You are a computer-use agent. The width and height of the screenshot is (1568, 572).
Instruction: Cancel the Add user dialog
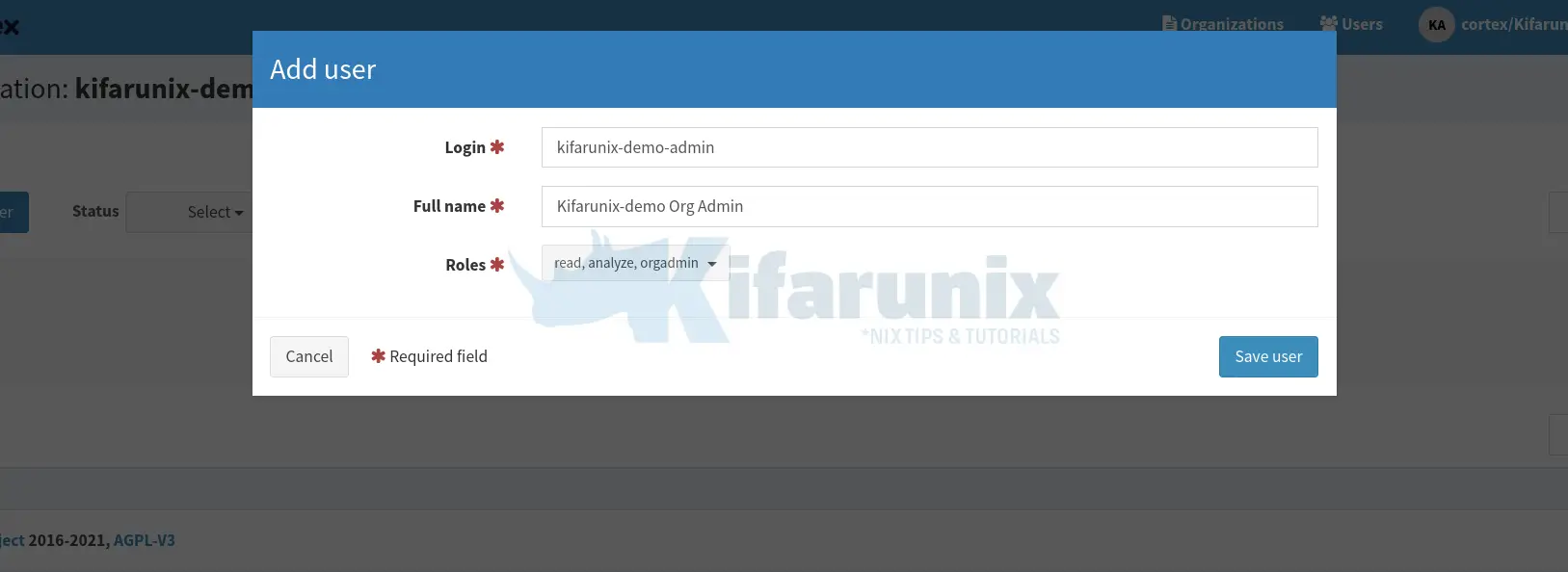[x=309, y=356]
